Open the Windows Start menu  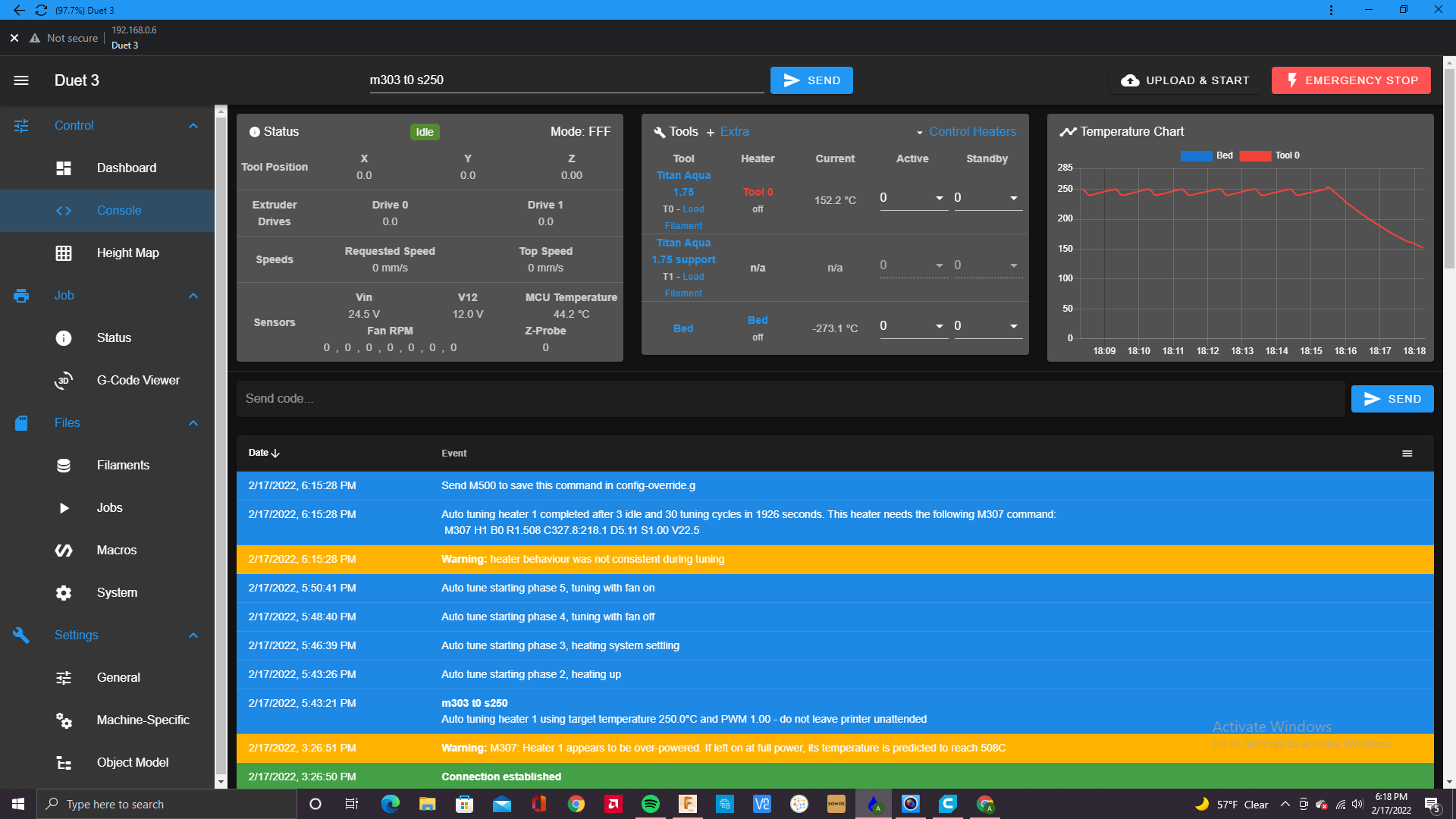(18, 804)
